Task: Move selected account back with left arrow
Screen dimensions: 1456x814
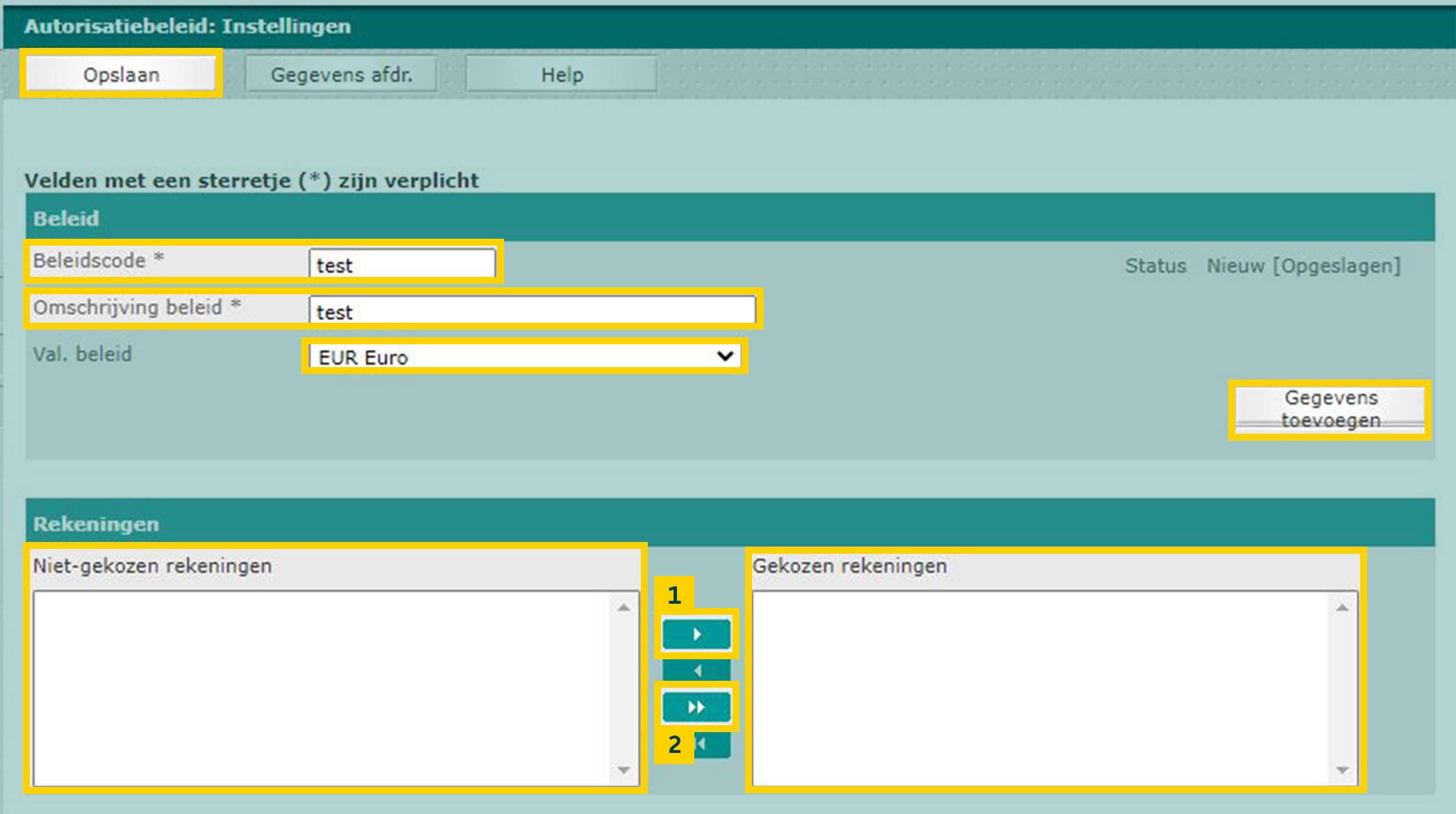Action: click(696, 670)
